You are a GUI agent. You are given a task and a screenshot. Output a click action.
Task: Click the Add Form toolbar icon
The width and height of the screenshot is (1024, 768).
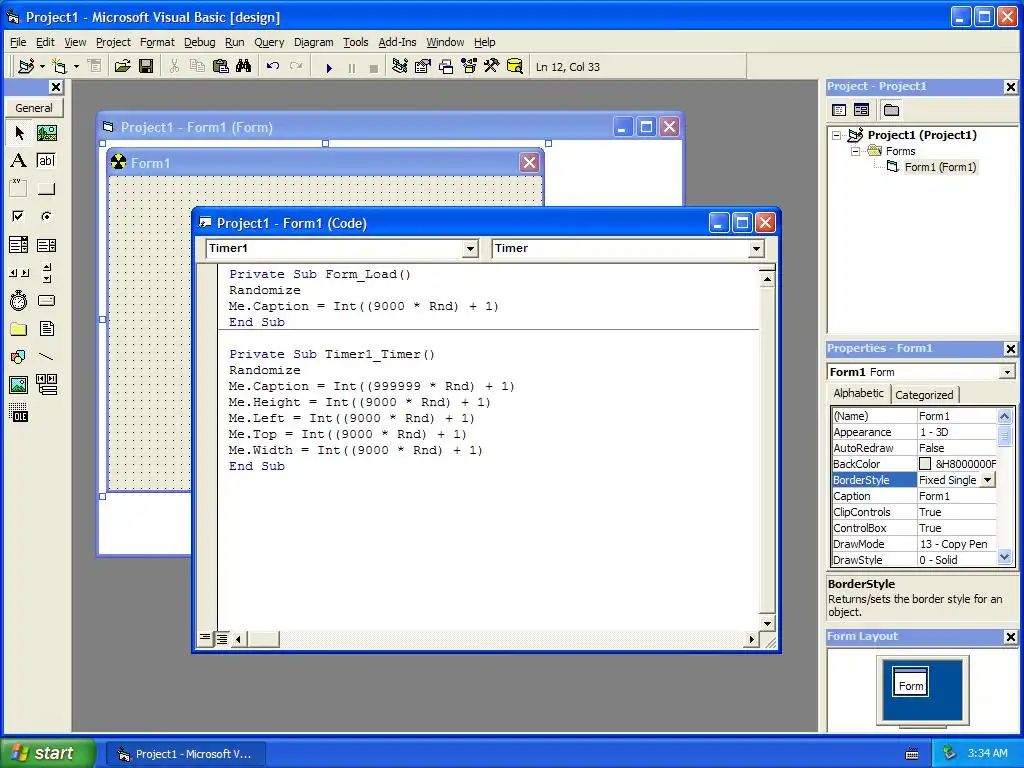point(59,66)
